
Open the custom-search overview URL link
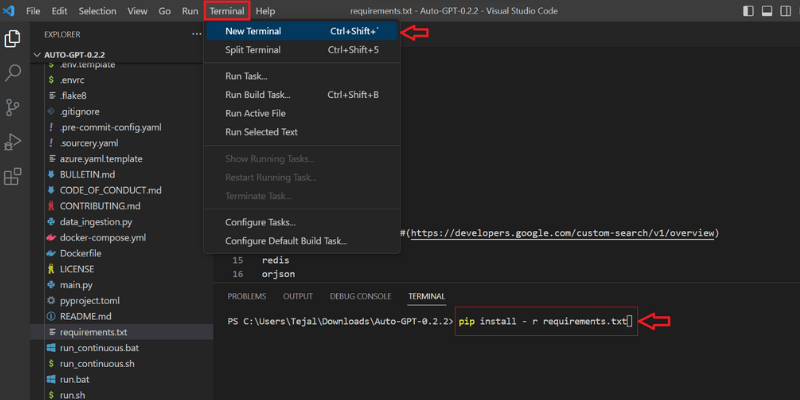tap(562, 233)
